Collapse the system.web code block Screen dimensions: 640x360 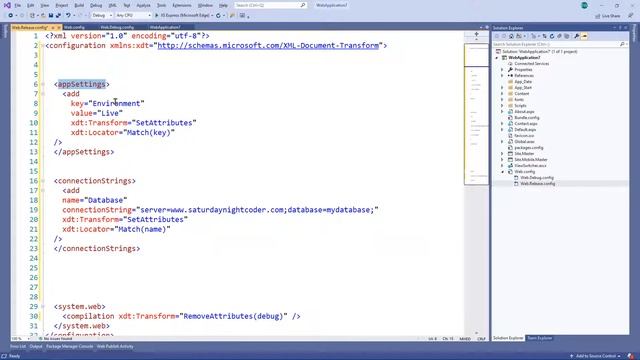[42, 307]
